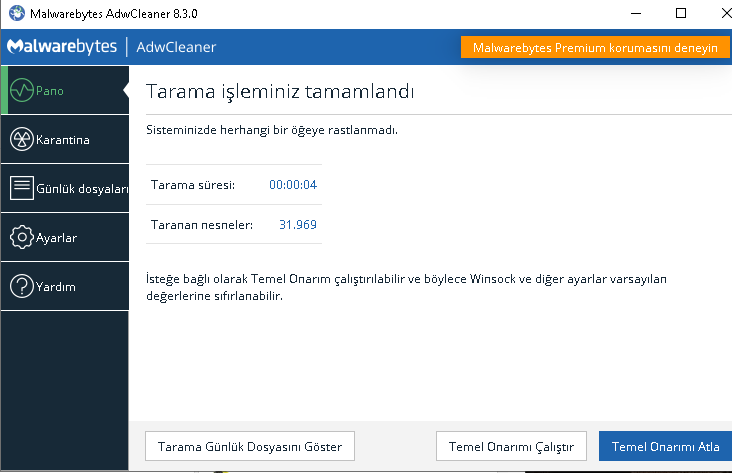732x473 pixels.
Task: Click the scan duration value 00:00:04
Action: click(293, 185)
